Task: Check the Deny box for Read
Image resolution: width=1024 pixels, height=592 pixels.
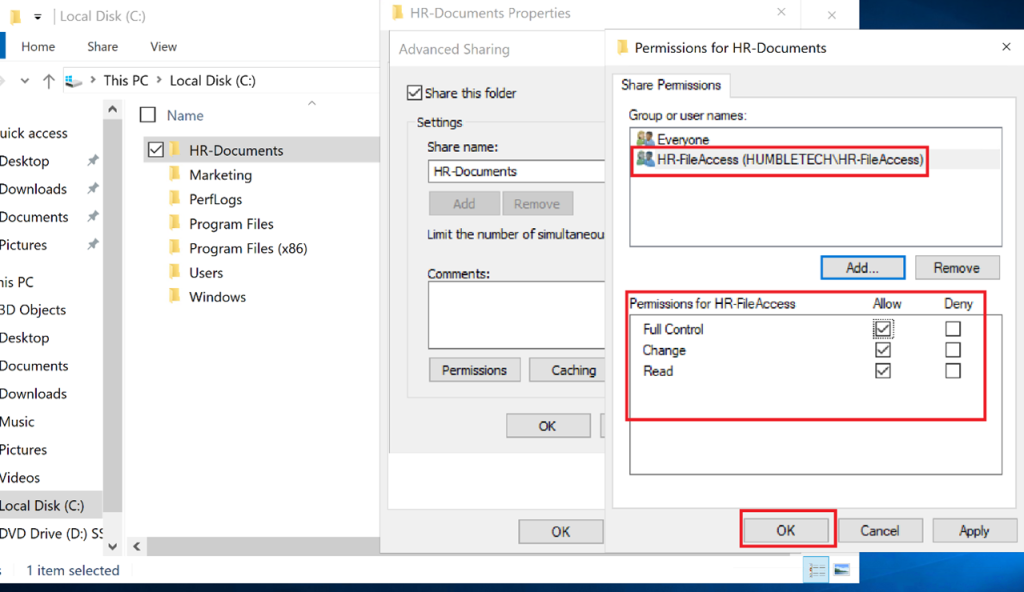Action: (953, 371)
